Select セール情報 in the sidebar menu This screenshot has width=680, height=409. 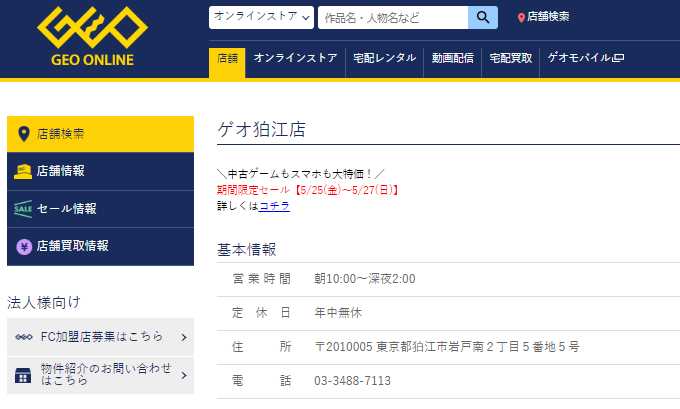coord(100,209)
